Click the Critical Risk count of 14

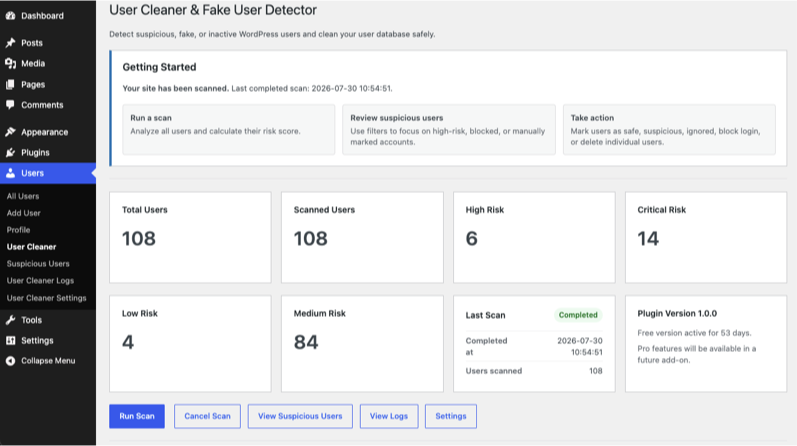point(648,239)
